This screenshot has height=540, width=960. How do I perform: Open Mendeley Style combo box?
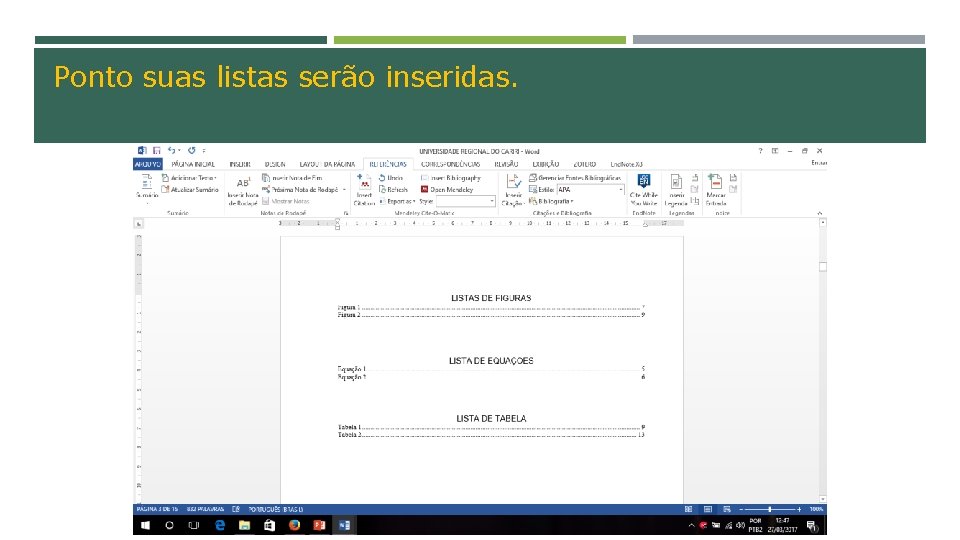click(x=465, y=201)
